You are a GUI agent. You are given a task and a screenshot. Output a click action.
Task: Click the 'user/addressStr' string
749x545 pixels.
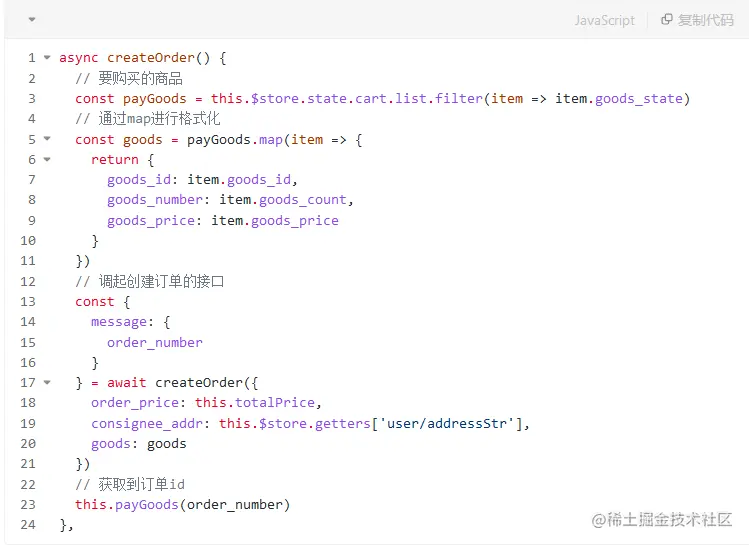[447, 423]
